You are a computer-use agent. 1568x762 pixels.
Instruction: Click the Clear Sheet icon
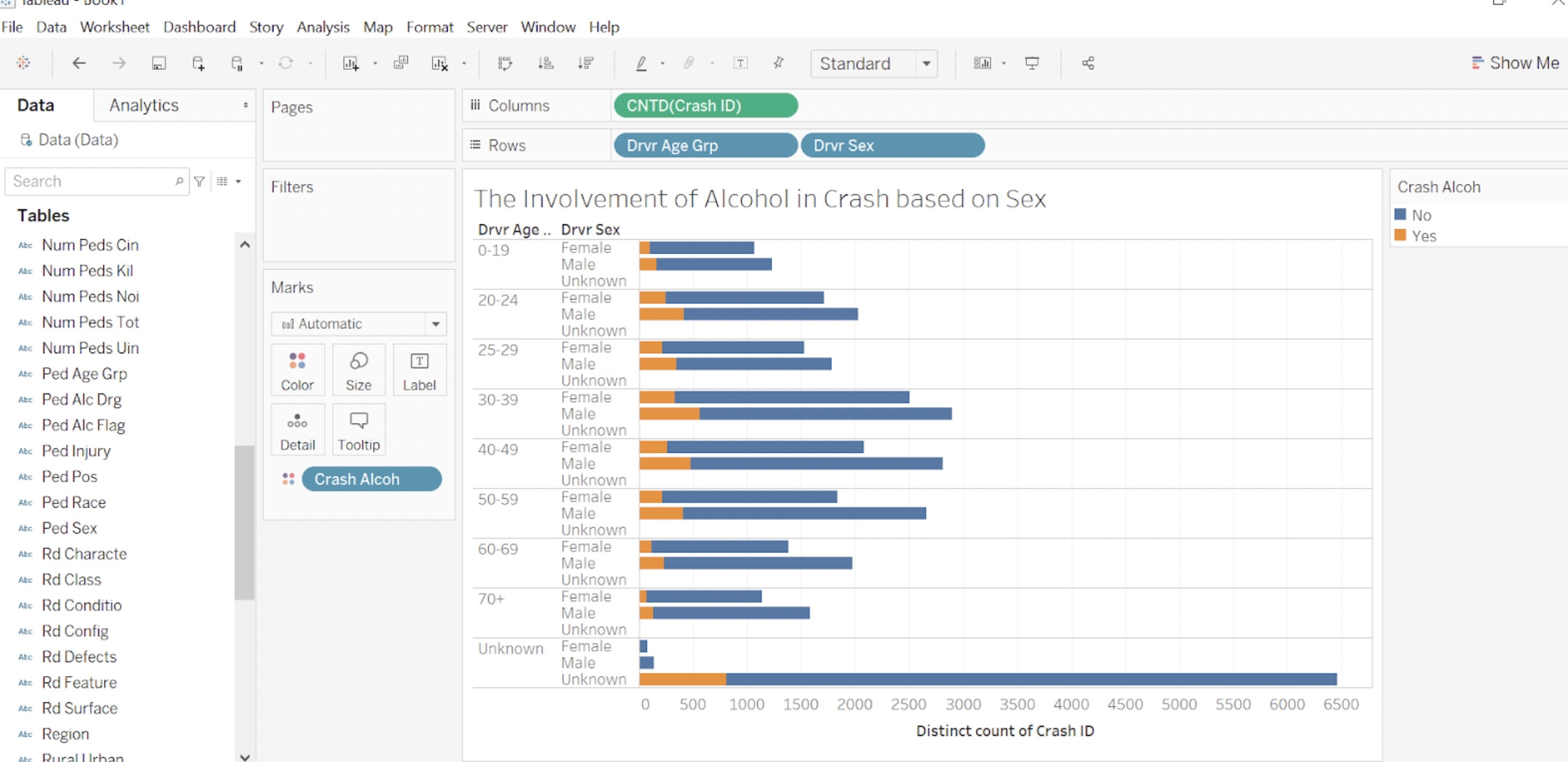tap(440, 63)
